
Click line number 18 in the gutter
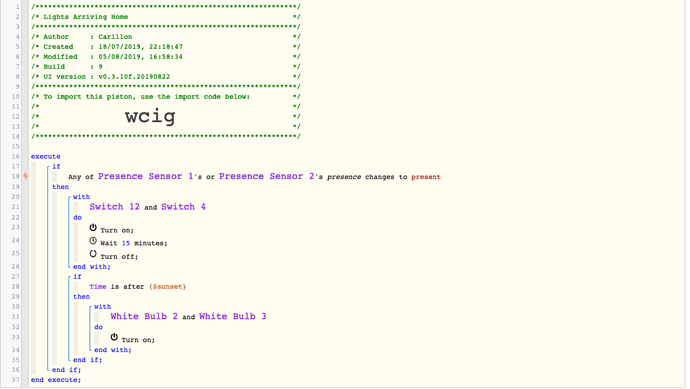(x=15, y=176)
